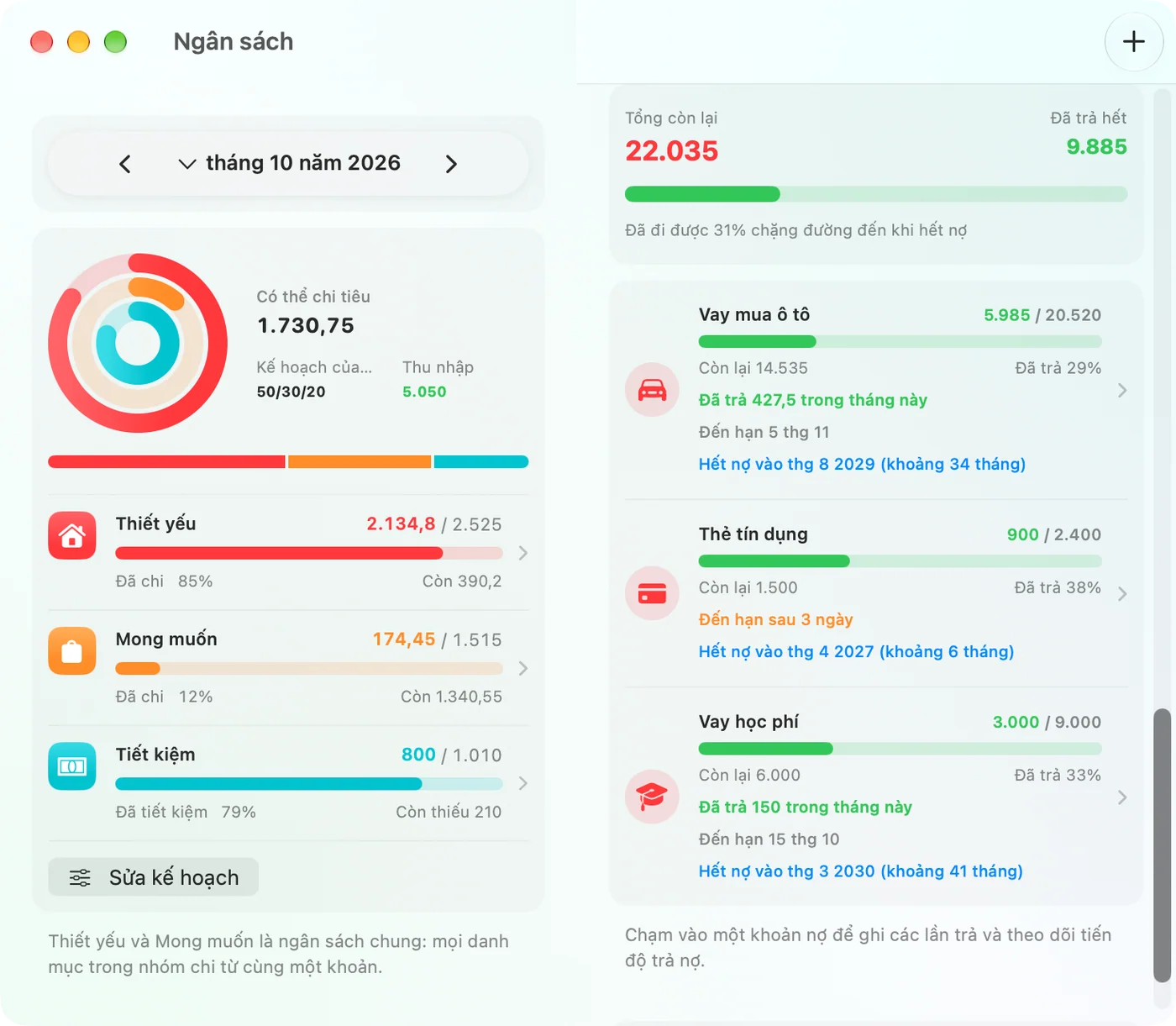Expand the Tiết kiệm row chevron
The height and width of the screenshot is (1026, 1176).
pos(523,783)
